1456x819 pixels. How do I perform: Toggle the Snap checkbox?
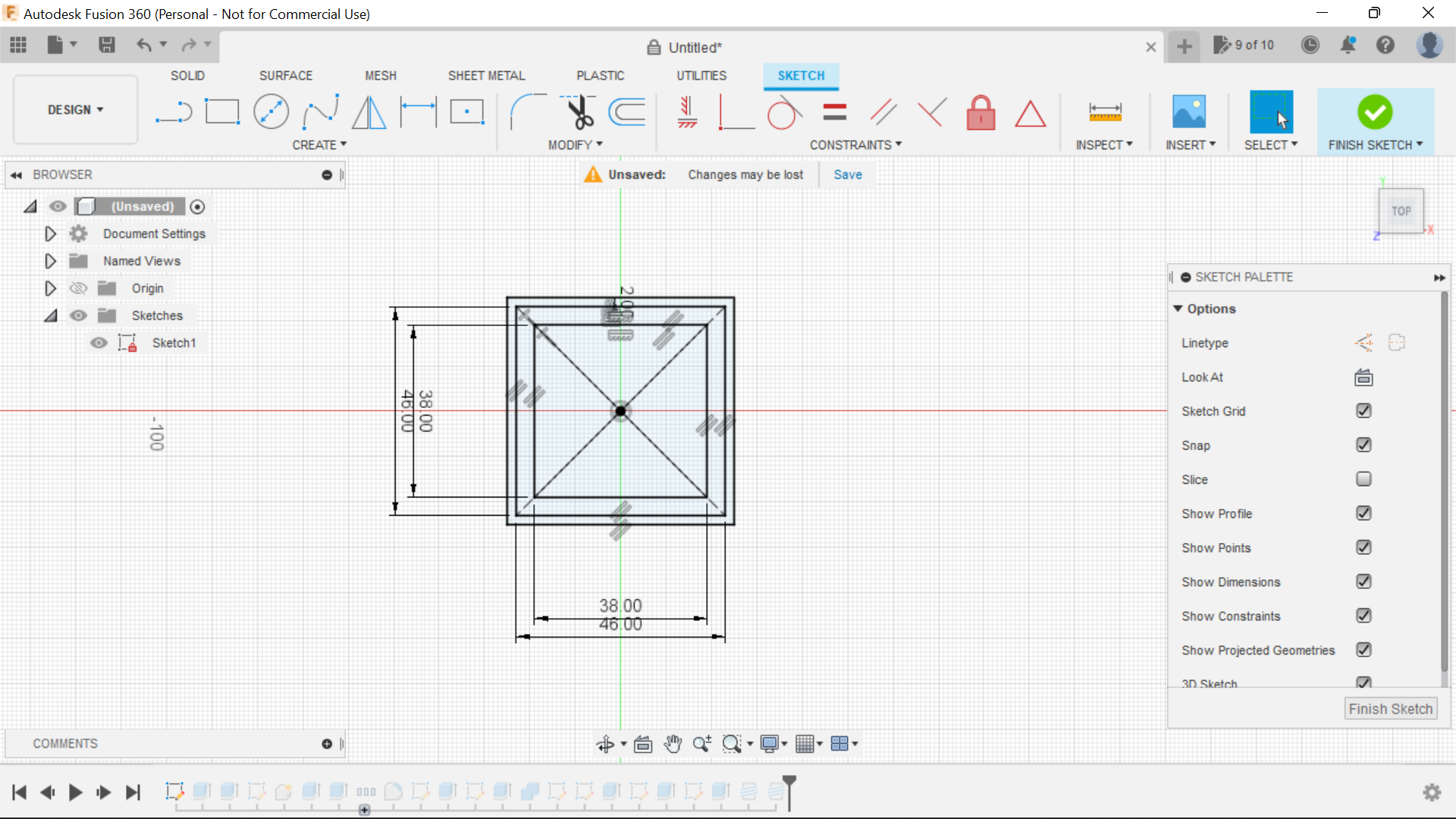click(1363, 444)
